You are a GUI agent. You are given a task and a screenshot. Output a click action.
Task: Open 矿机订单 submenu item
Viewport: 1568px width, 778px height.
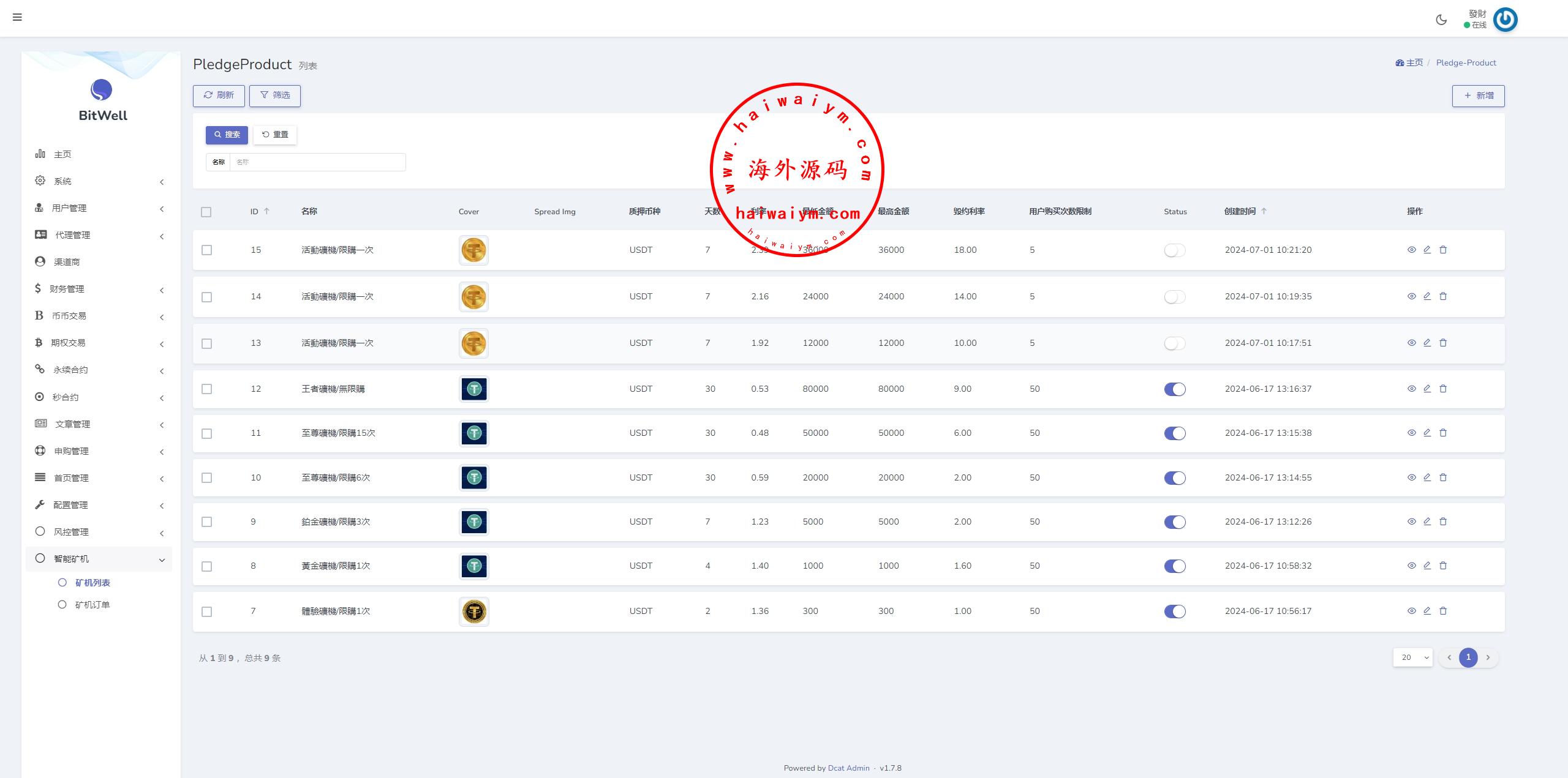coord(92,605)
